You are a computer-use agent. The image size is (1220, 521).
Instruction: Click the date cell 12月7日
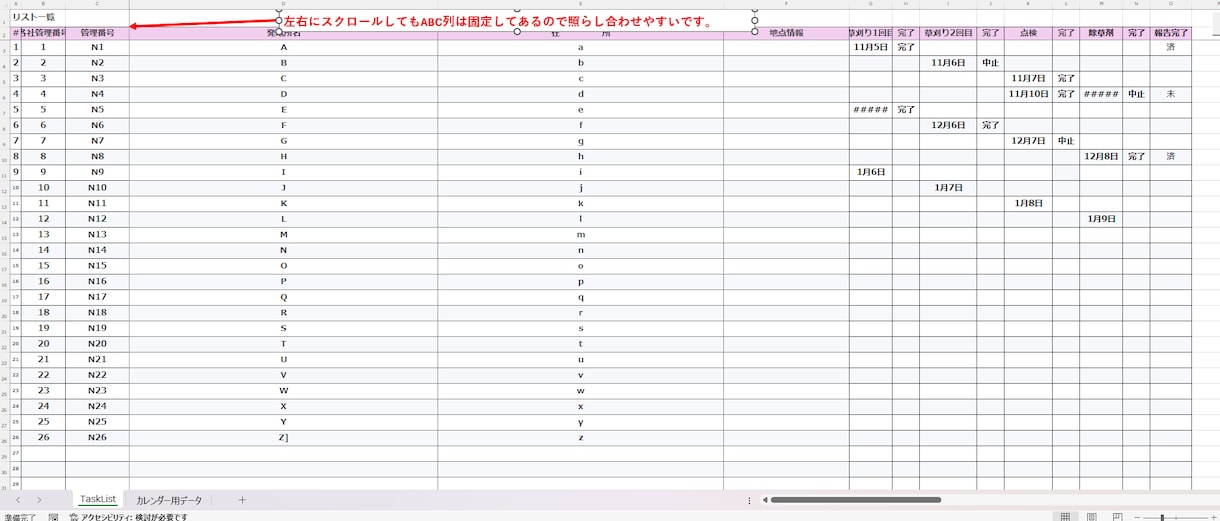click(x=1028, y=141)
